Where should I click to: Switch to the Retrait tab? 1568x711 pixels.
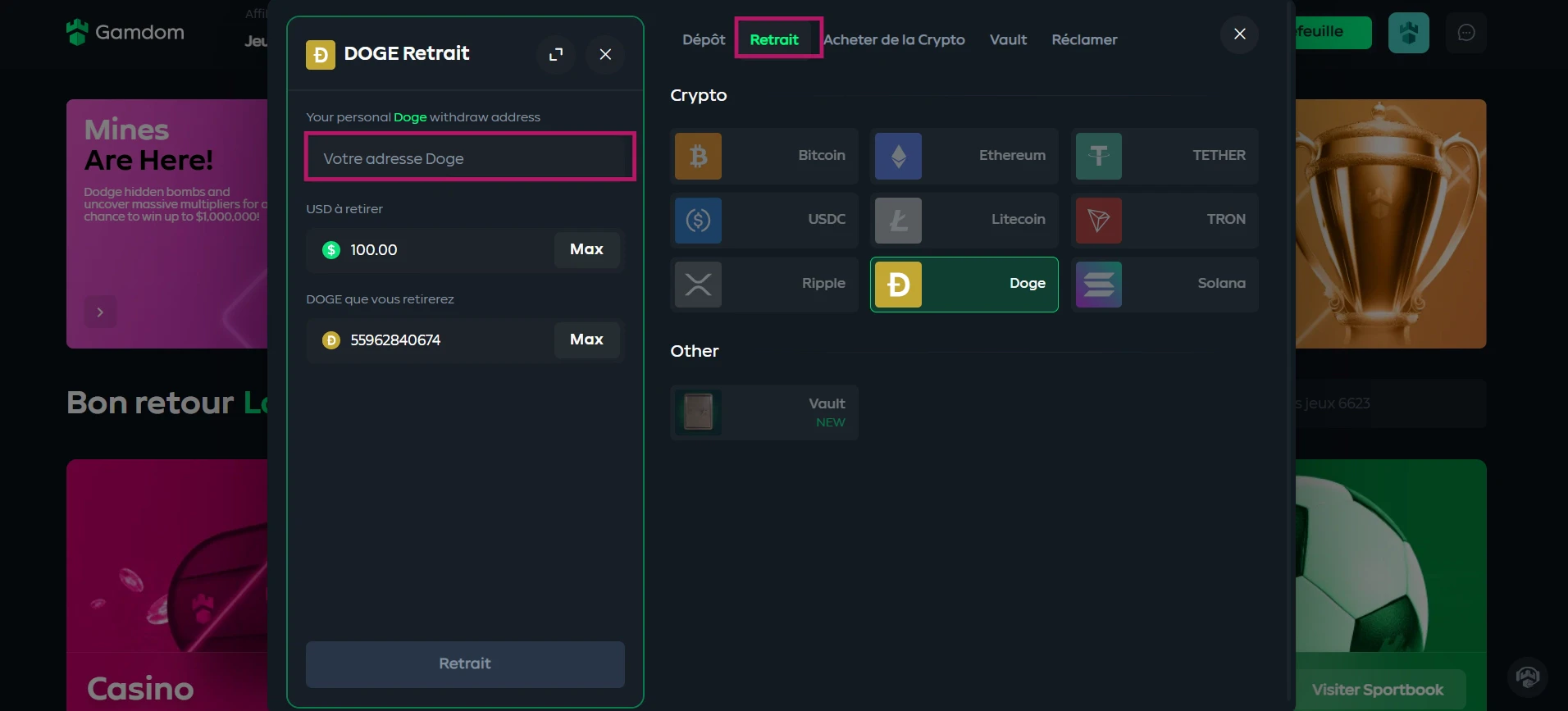(x=774, y=39)
